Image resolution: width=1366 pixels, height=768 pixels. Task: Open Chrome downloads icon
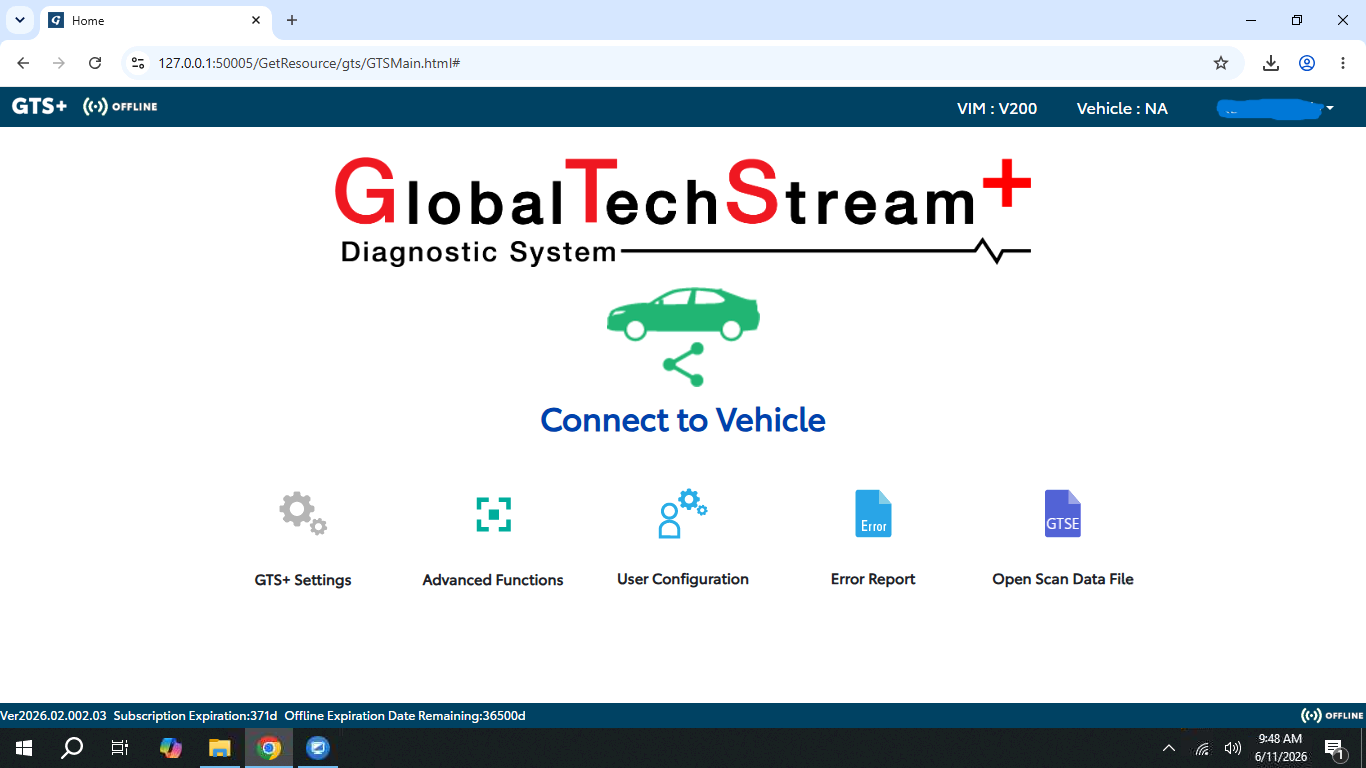(x=1271, y=63)
